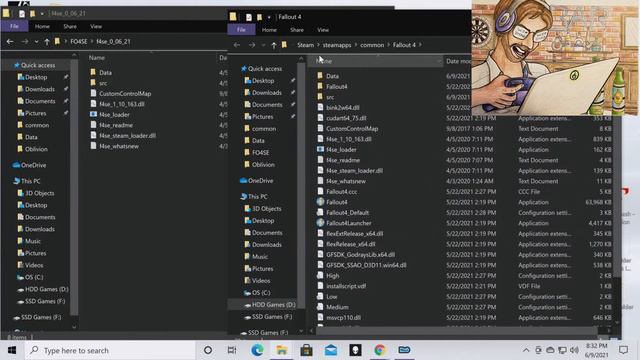The image size is (640, 360).
Task: Click 'steamapps' breadcrumb in address bar
Action: click(x=337, y=45)
